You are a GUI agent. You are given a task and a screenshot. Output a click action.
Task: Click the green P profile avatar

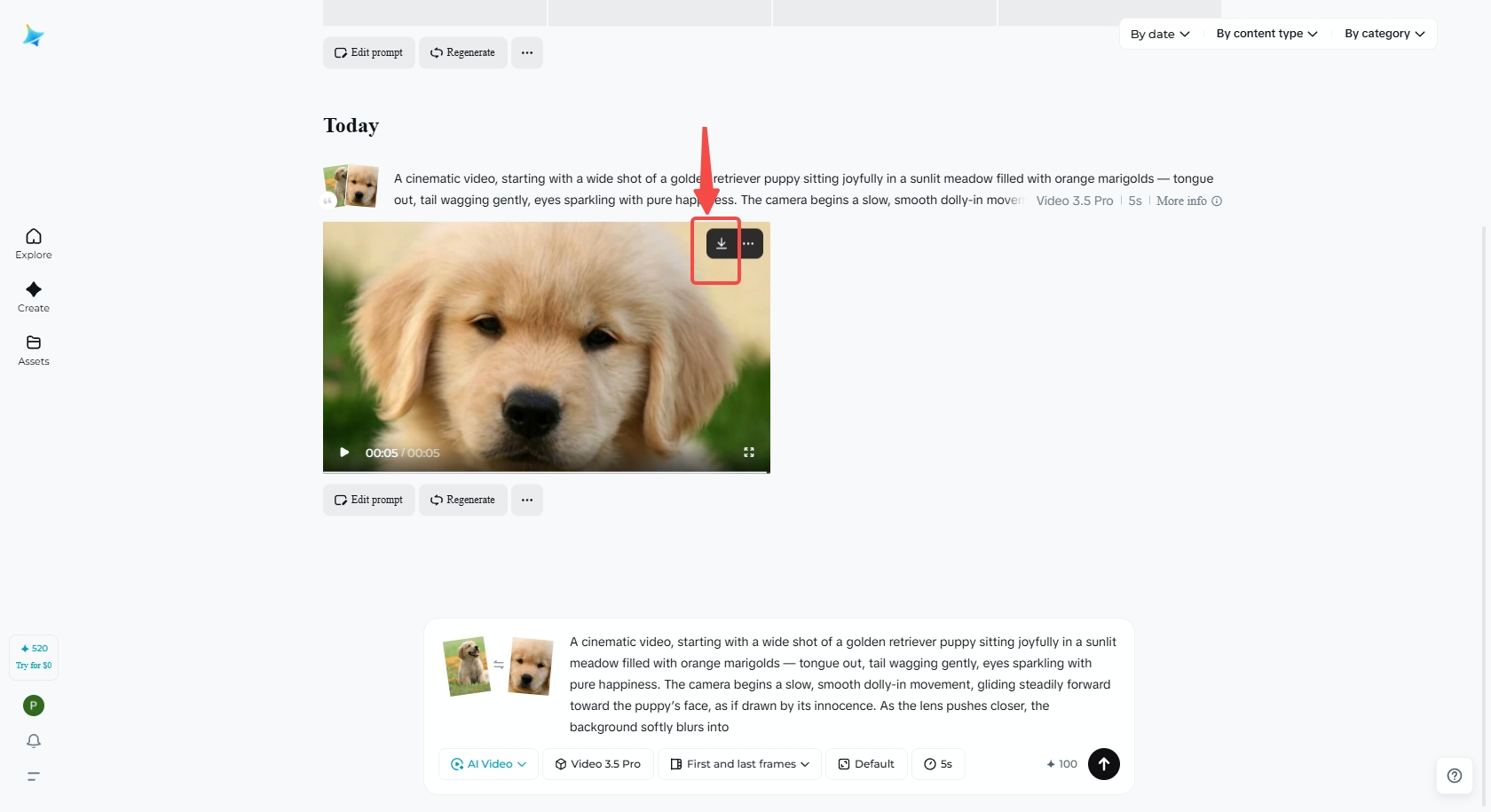coord(34,706)
